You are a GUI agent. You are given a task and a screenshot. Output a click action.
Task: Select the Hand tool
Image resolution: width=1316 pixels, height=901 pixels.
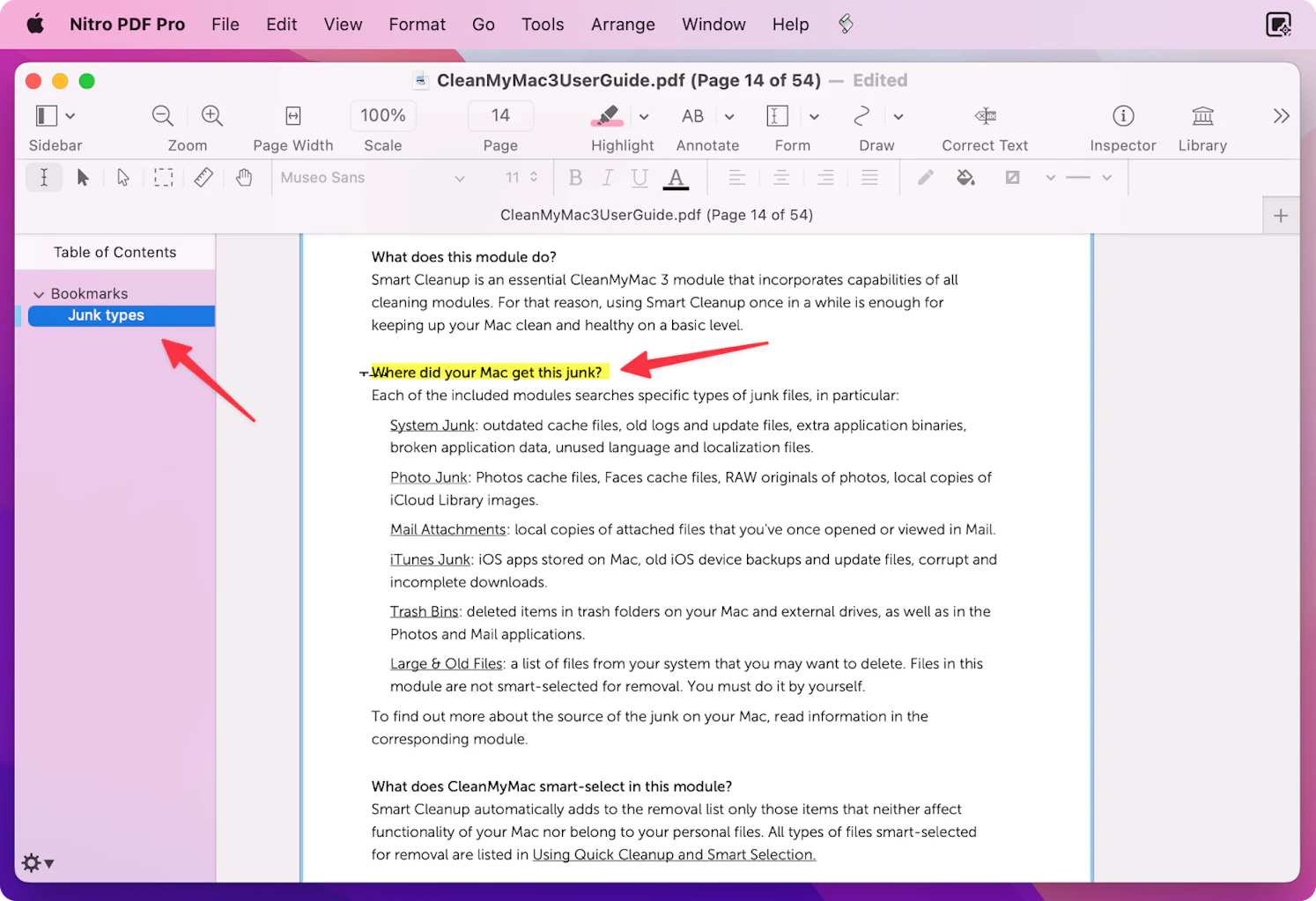(244, 177)
